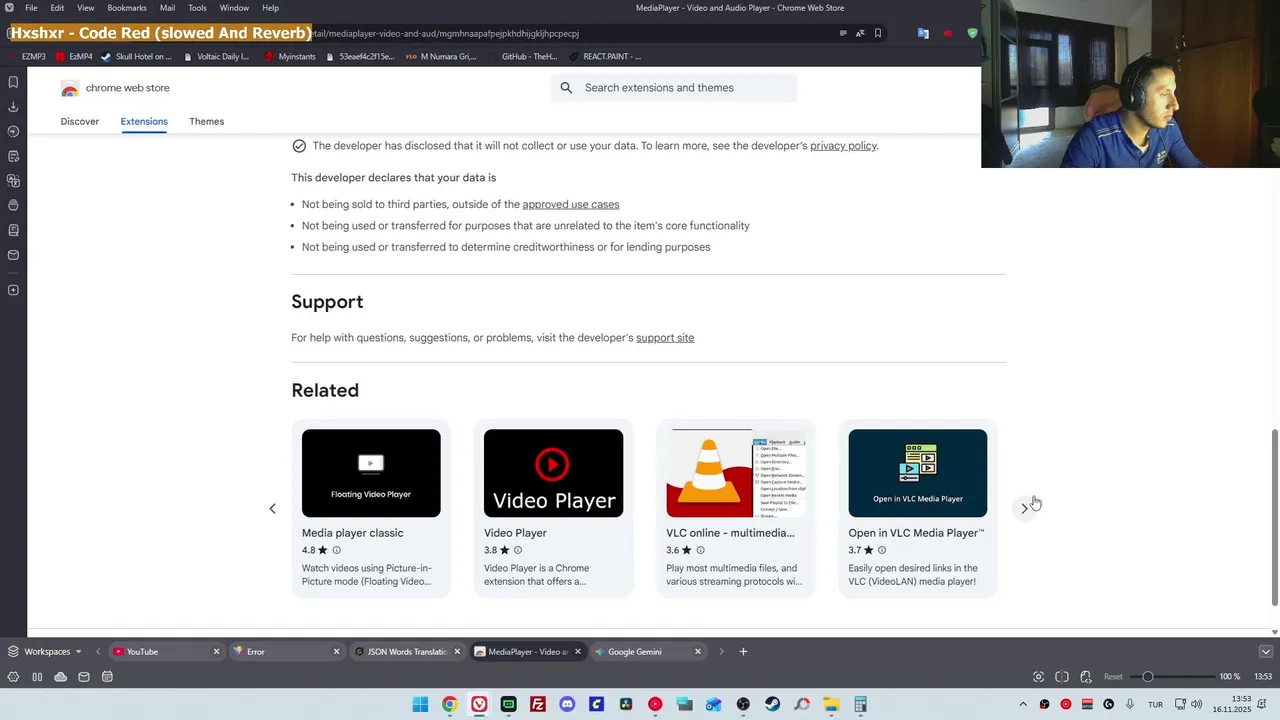Image resolution: width=1280 pixels, height=720 pixels.
Task: Open the Video Player extension thumbnail
Action: click(x=553, y=473)
